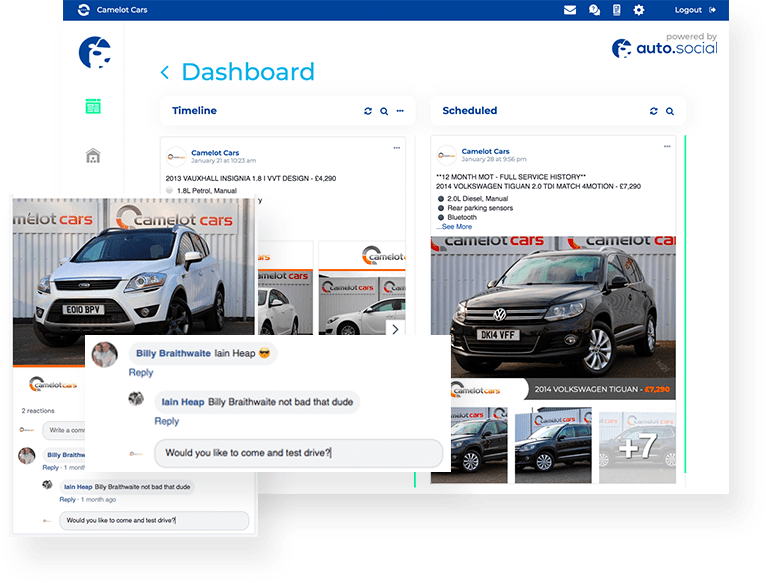Viewport: 766px width, 583px height.
Task: Click Reply under Iain Heap lower comment
Action: [x=67, y=499]
